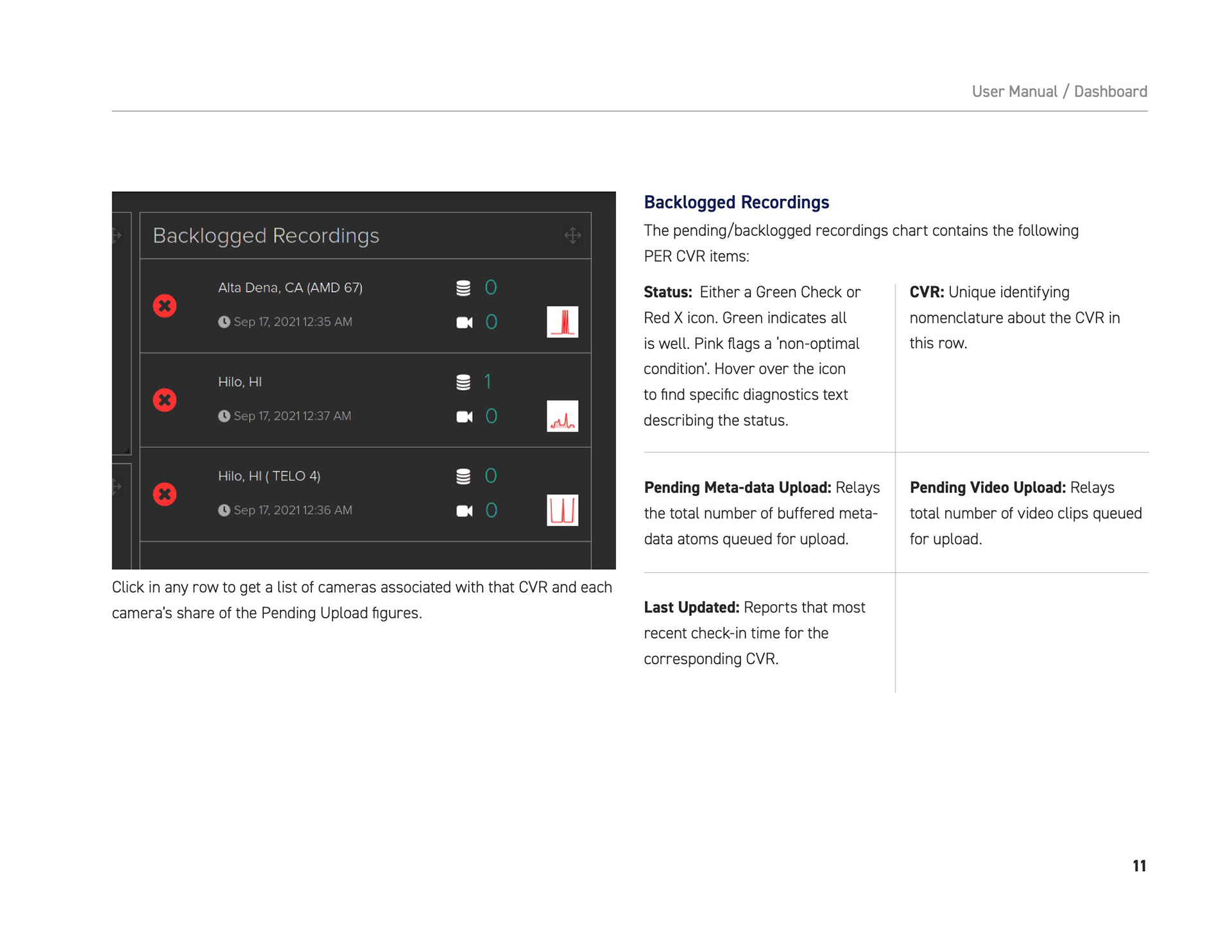Click video camera icon in Hilo TELO 4 row
This screenshot has width=1232, height=952.
coord(464,511)
